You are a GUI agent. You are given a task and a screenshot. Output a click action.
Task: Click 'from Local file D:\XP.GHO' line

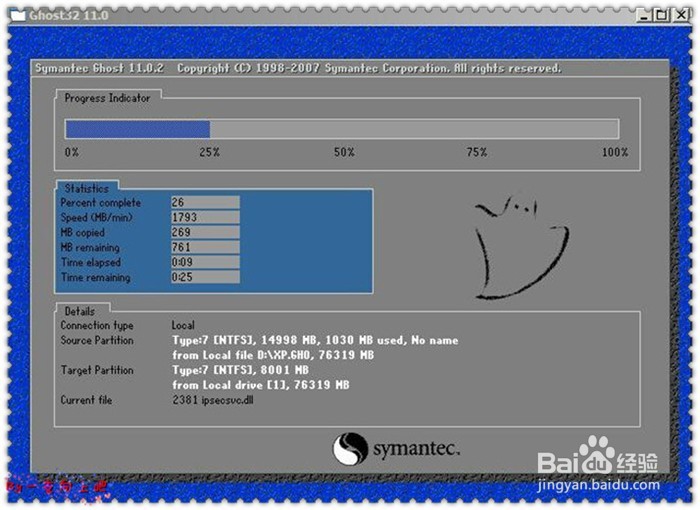click(273, 355)
